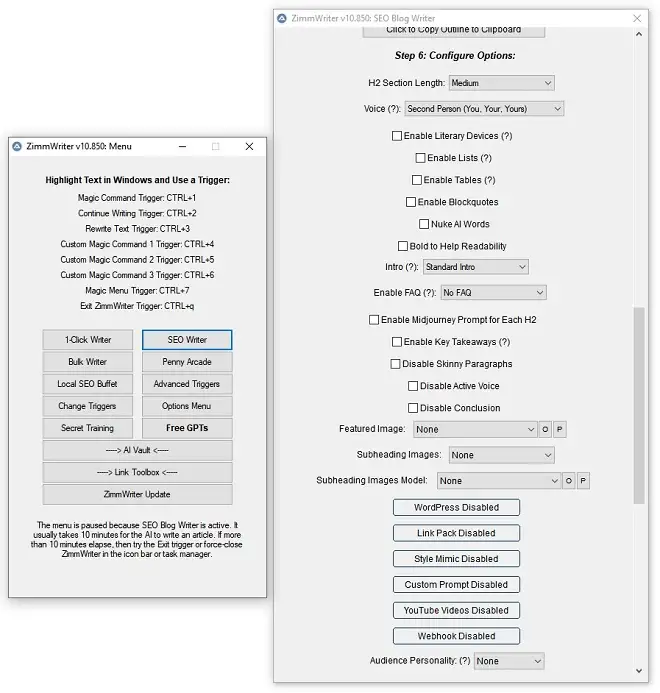Click Style Mimic Disabled button
The height and width of the screenshot is (693, 660).
456,559
